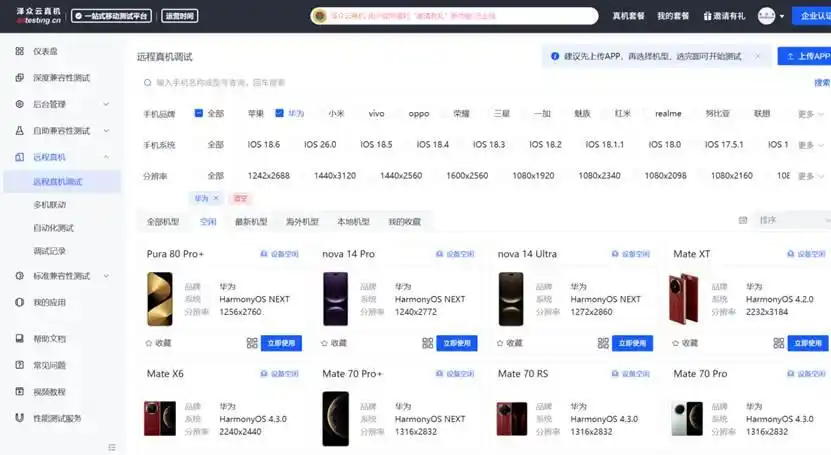The height and width of the screenshot is (455, 831).
Task: Expand the 标准兼容性测试 submenu chevron
Action: click(106, 276)
